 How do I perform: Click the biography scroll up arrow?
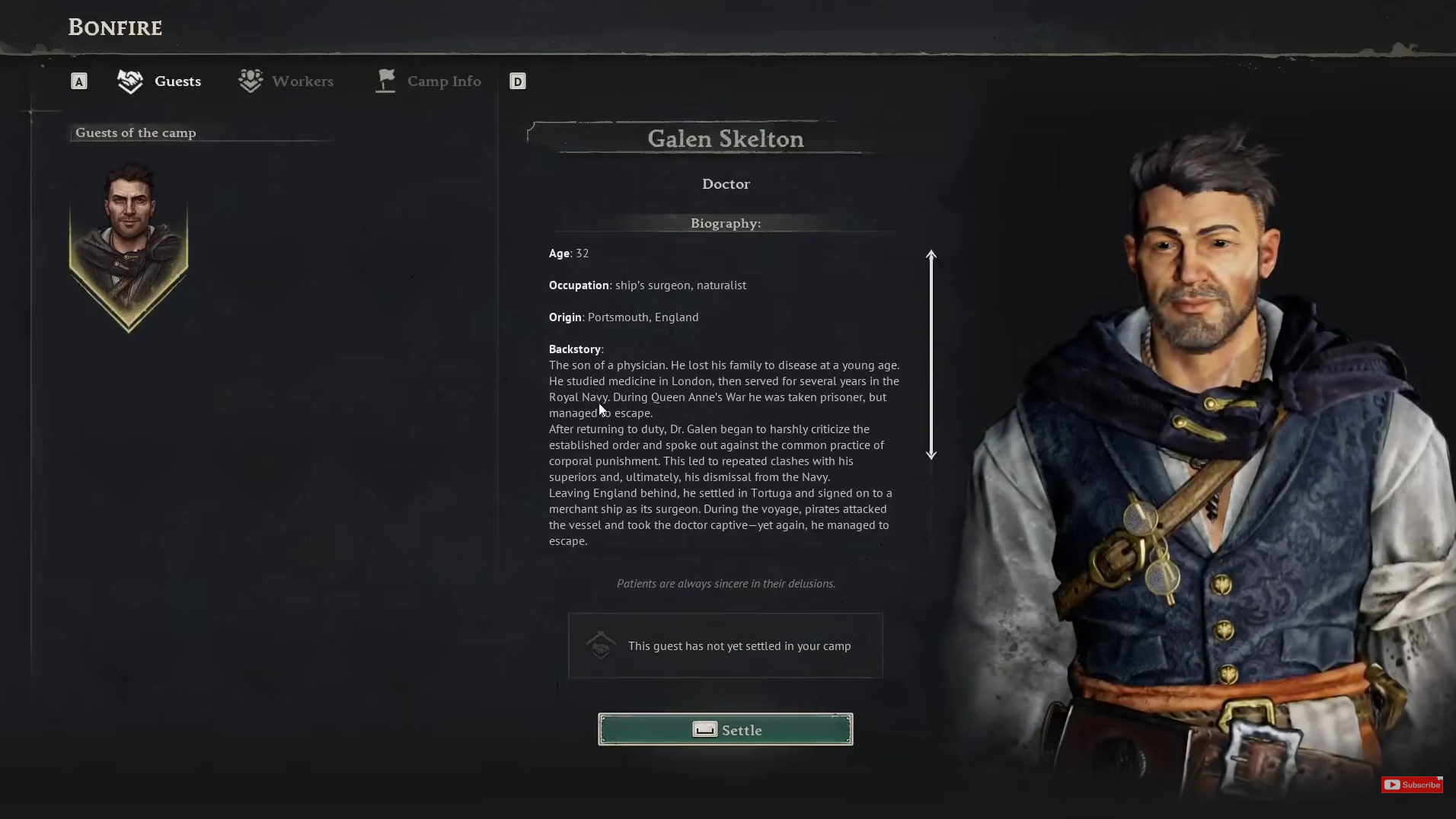(x=931, y=256)
